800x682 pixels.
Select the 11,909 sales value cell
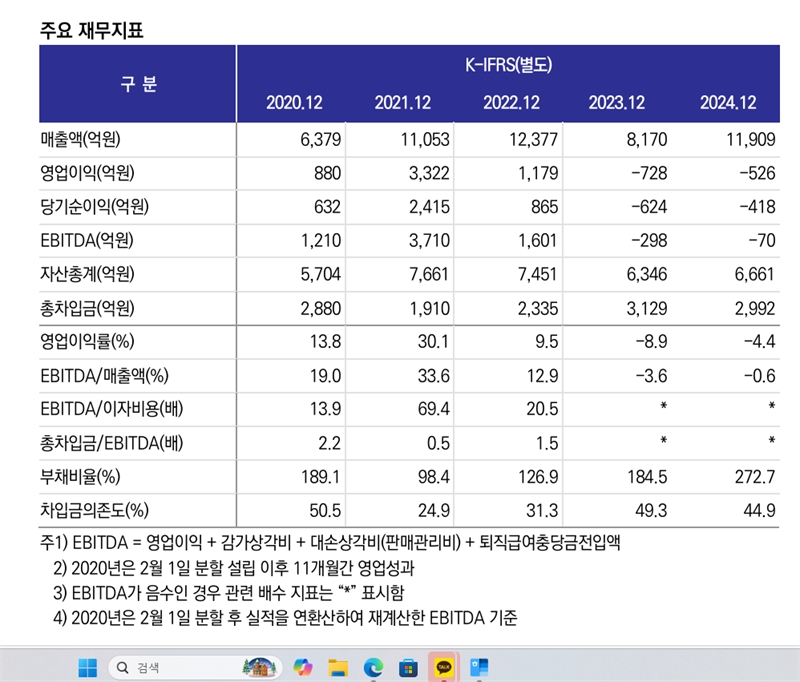pyautogui.click(x=751, y=138)
